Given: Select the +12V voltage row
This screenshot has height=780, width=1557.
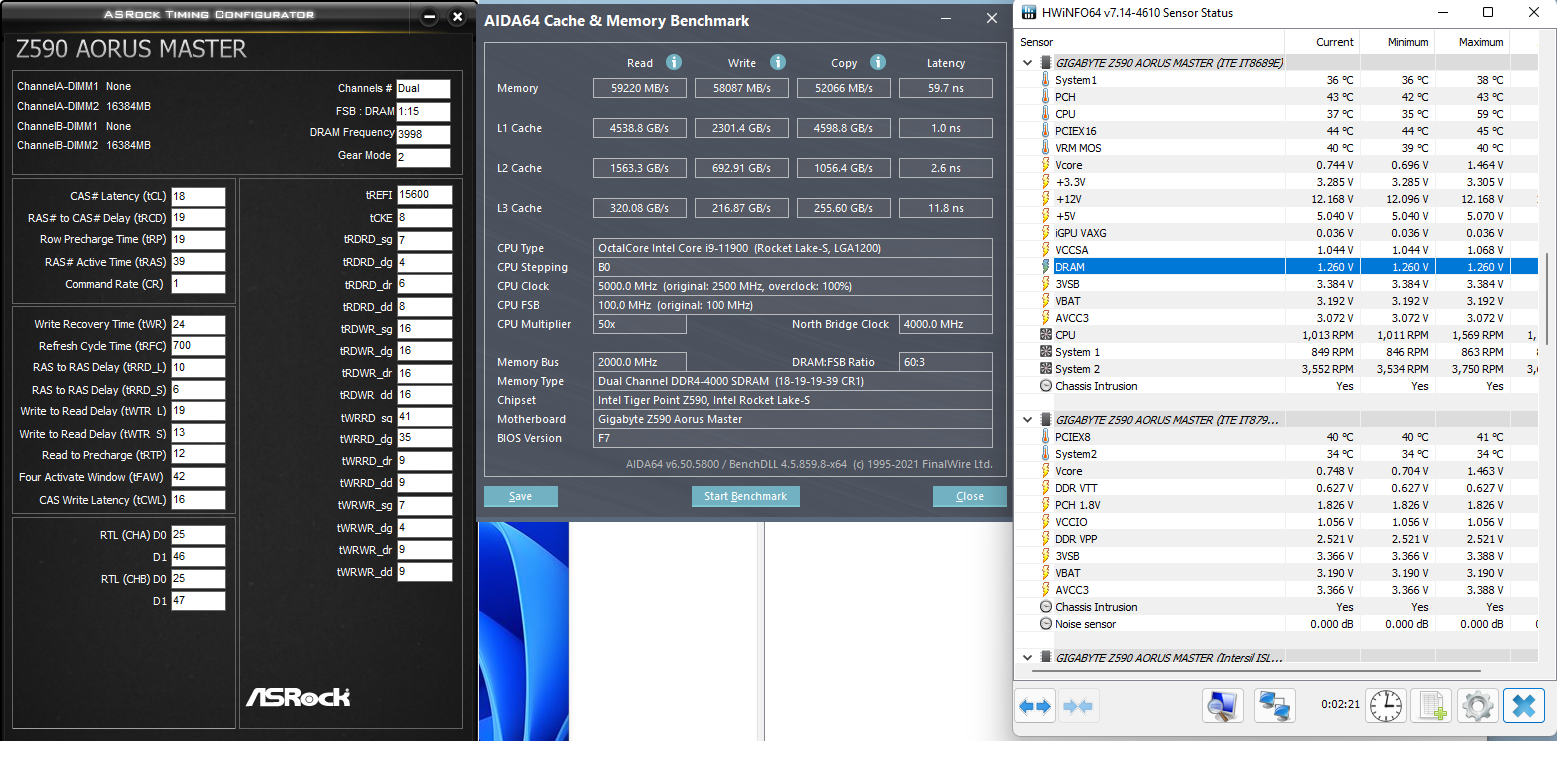Looking at the screenshot, I should click(x=1277, y=199).
